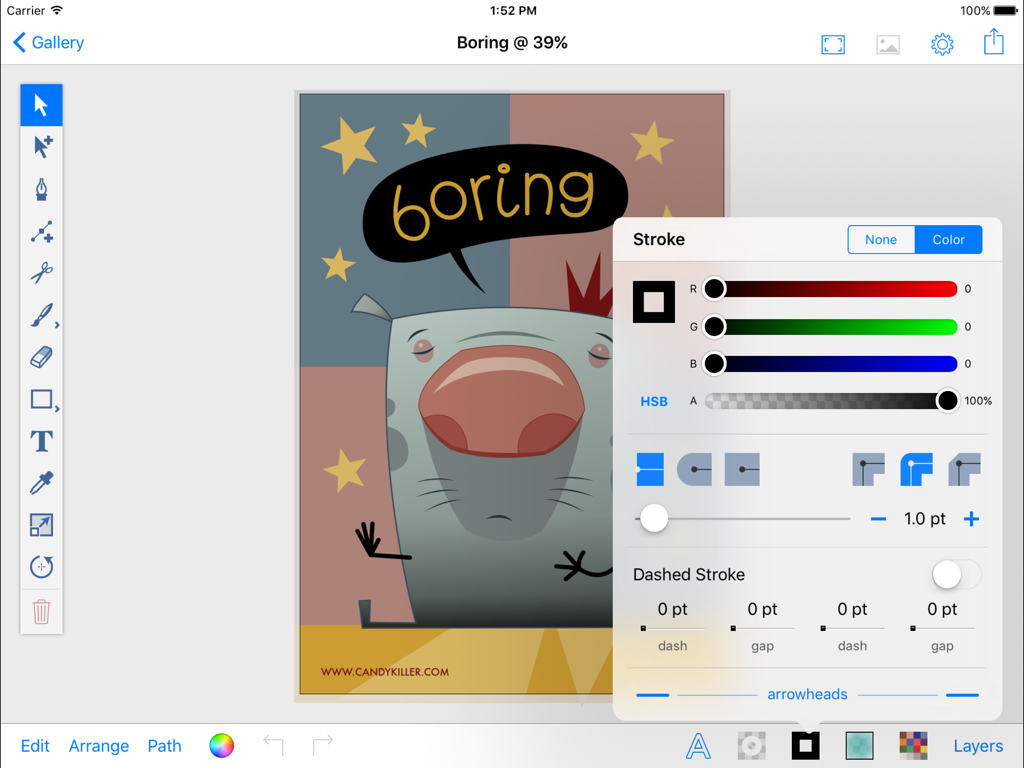Select the Pen tool
This screenshot has width=1024, height=768.
coord(41,189)
